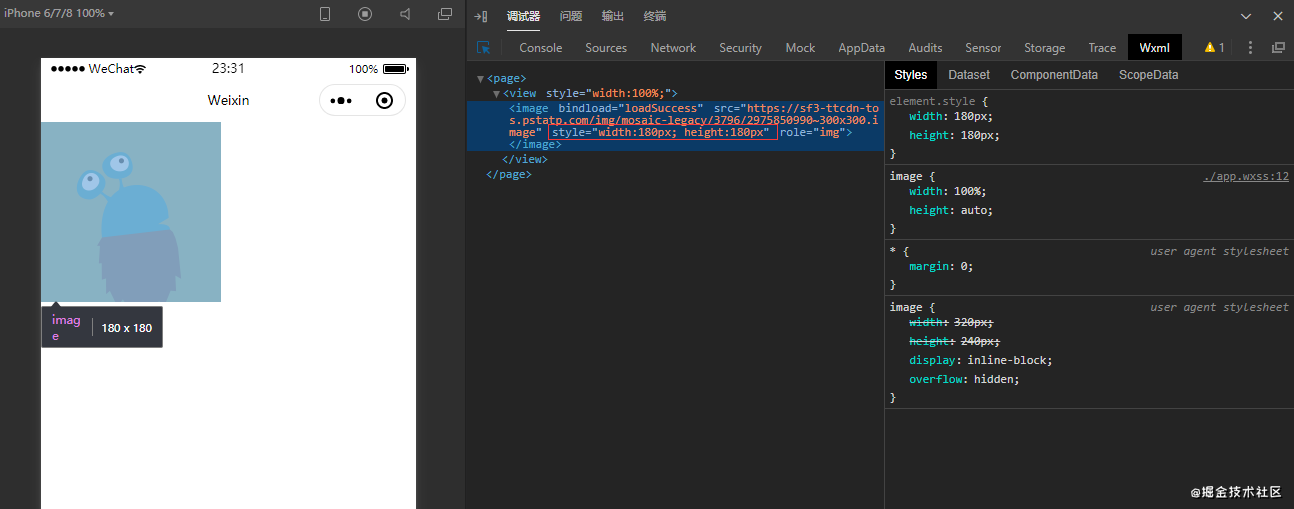Click the margin 0 property
1294x509 pixels.
(x=941, y=266)
